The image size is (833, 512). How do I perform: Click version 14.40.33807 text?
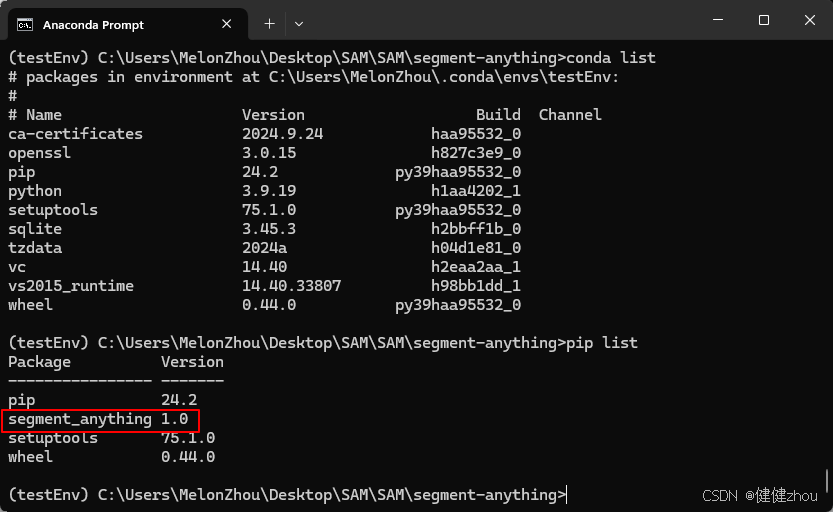coord(292,286)
